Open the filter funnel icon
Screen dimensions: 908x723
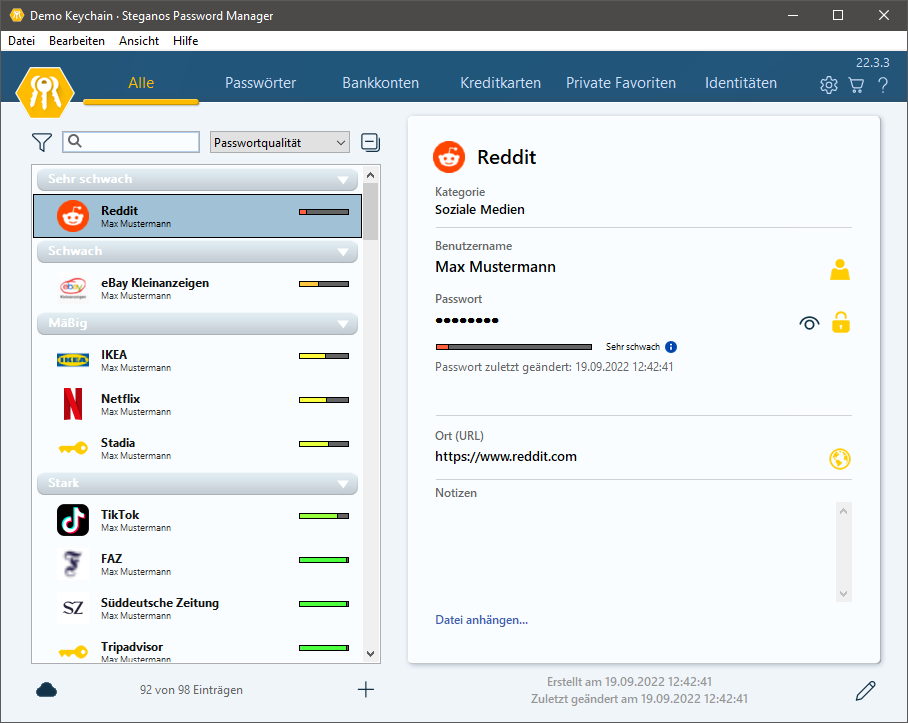coord(42,142)
